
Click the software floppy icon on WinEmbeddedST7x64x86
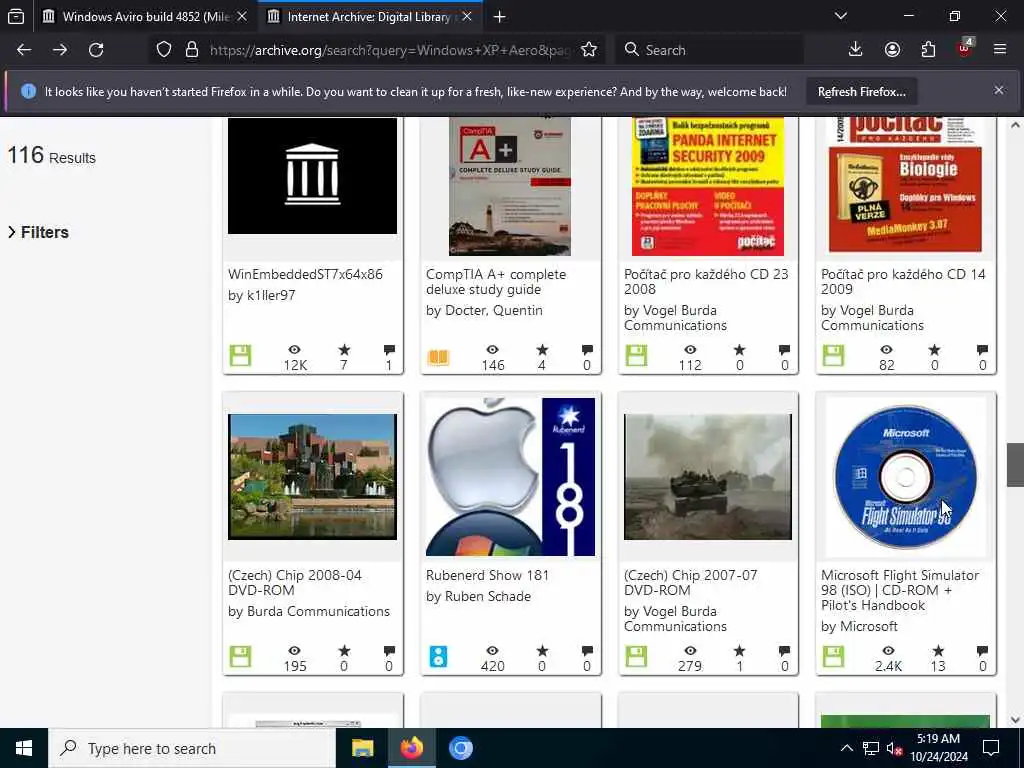click(x=240, y=356)
